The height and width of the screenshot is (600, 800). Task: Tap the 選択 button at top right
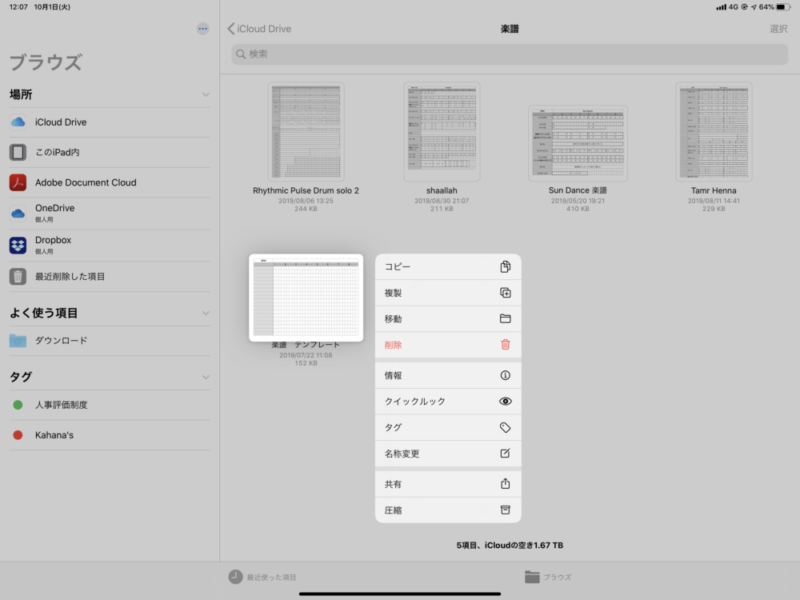(778, 29)
